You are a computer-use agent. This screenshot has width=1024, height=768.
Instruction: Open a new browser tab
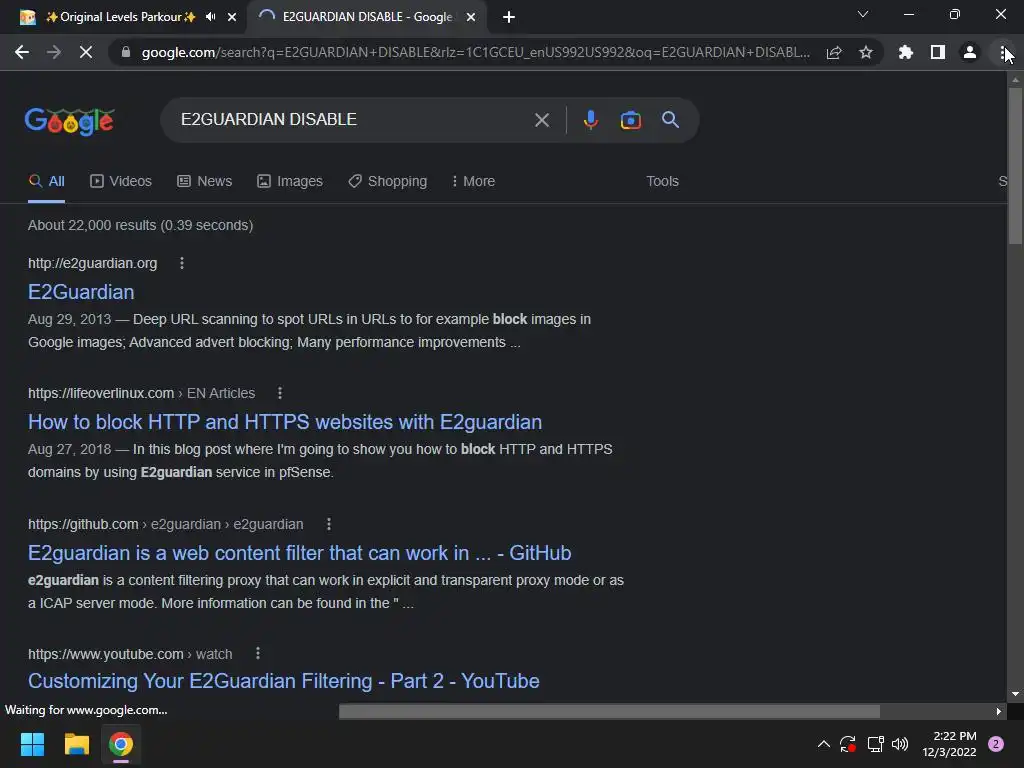click(x=509, y=18)
